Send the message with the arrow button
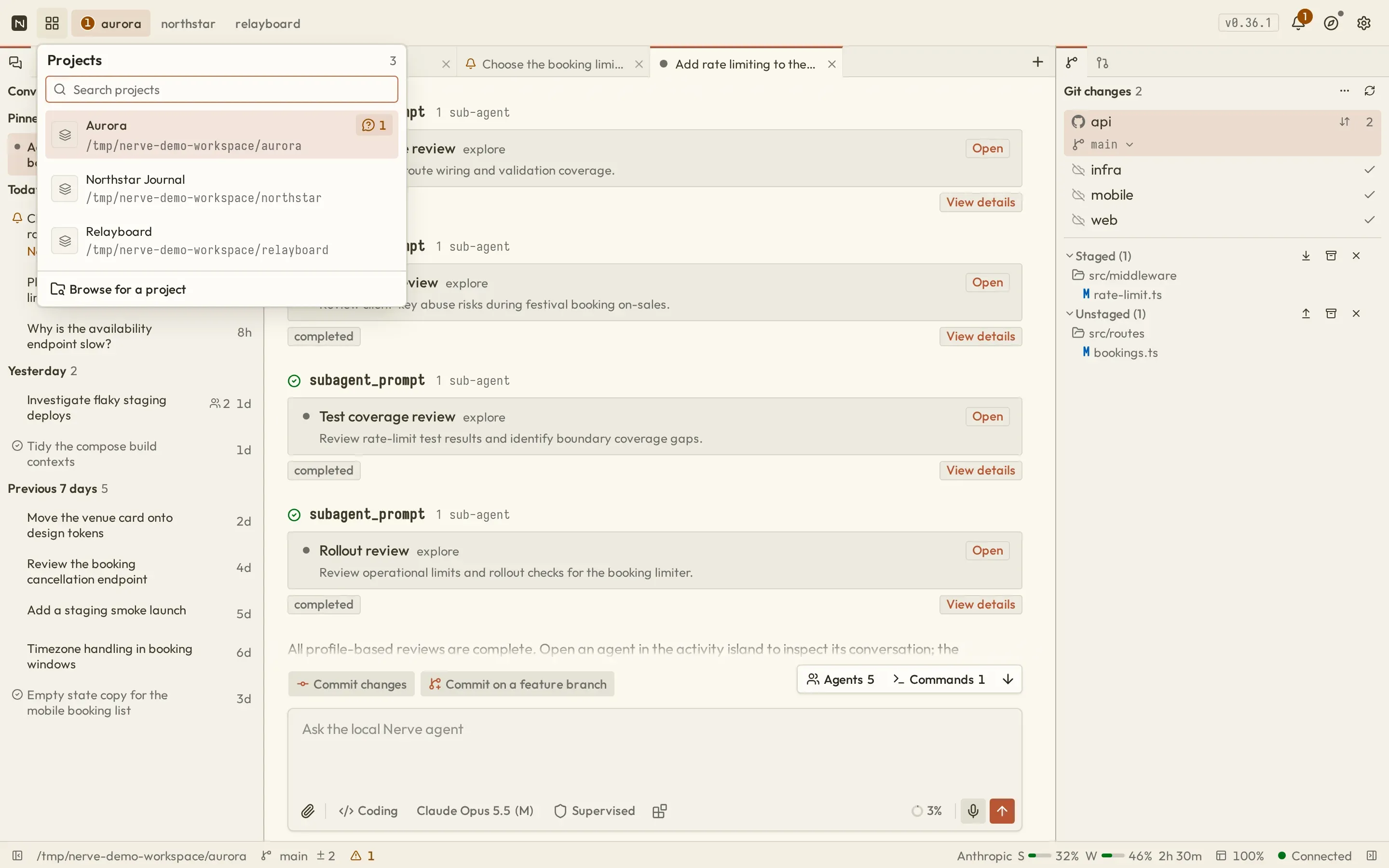The width and height of the screenshot is (1389, 868). click(1002, 811)
